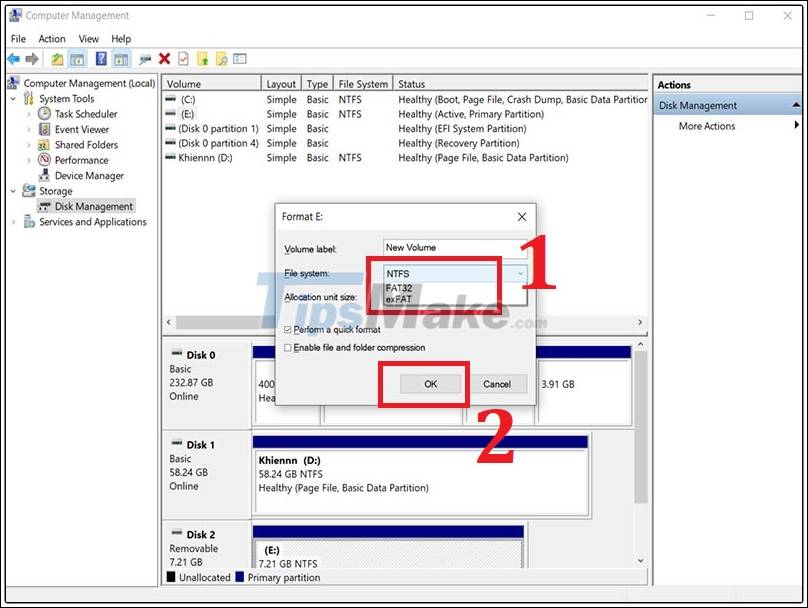Image resolution: width=808 pixels, height=608 pixels.
Task: Open the File system dropdown arrow
Action: click(x=519, y=273)
